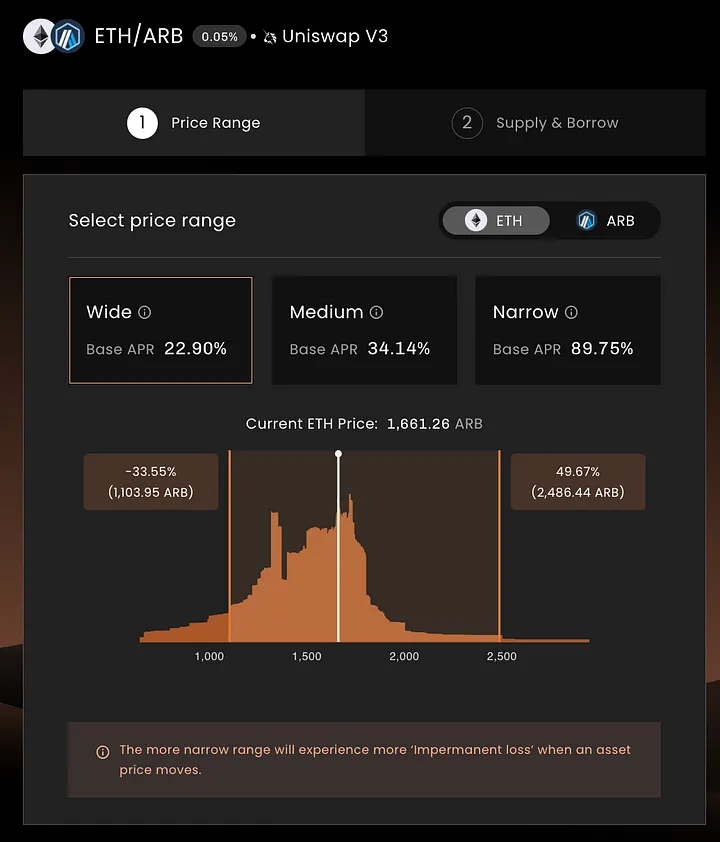Click the 1,500 axis label
The height and width of the screenshot is (842, 720).
307,656
